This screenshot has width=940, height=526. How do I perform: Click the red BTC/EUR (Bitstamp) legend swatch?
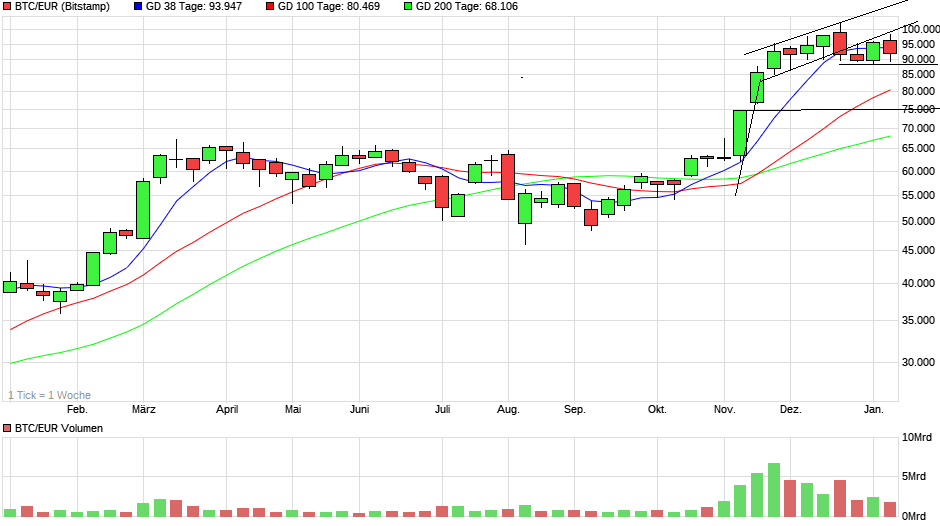[7, 7]
